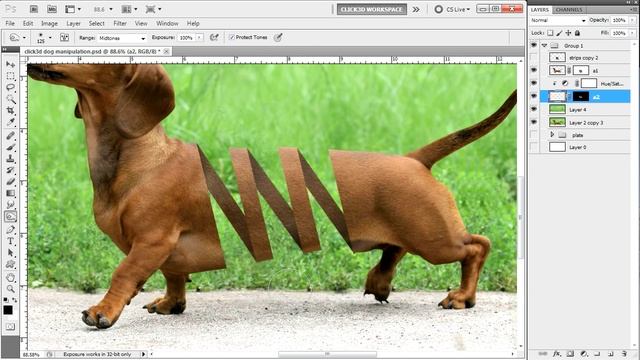
Task: Select the Clone Stamp tool
Action: click(11, 159)
